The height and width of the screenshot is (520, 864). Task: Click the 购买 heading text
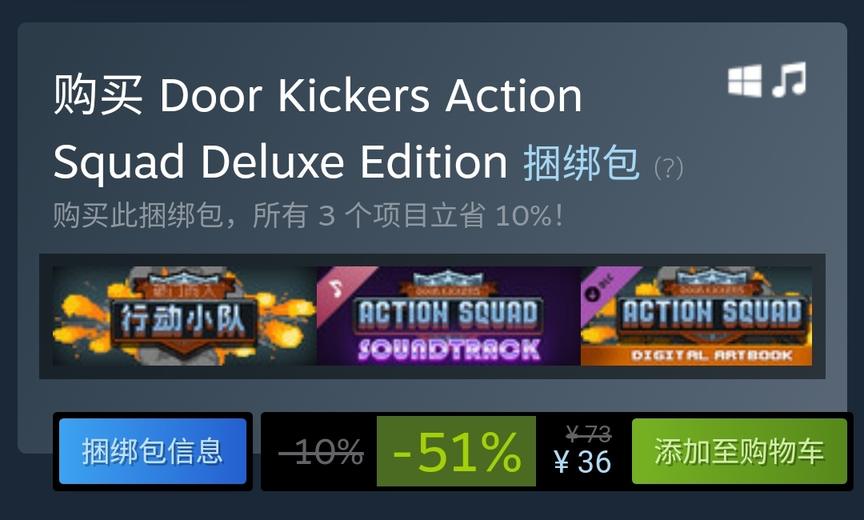(98, 95)
